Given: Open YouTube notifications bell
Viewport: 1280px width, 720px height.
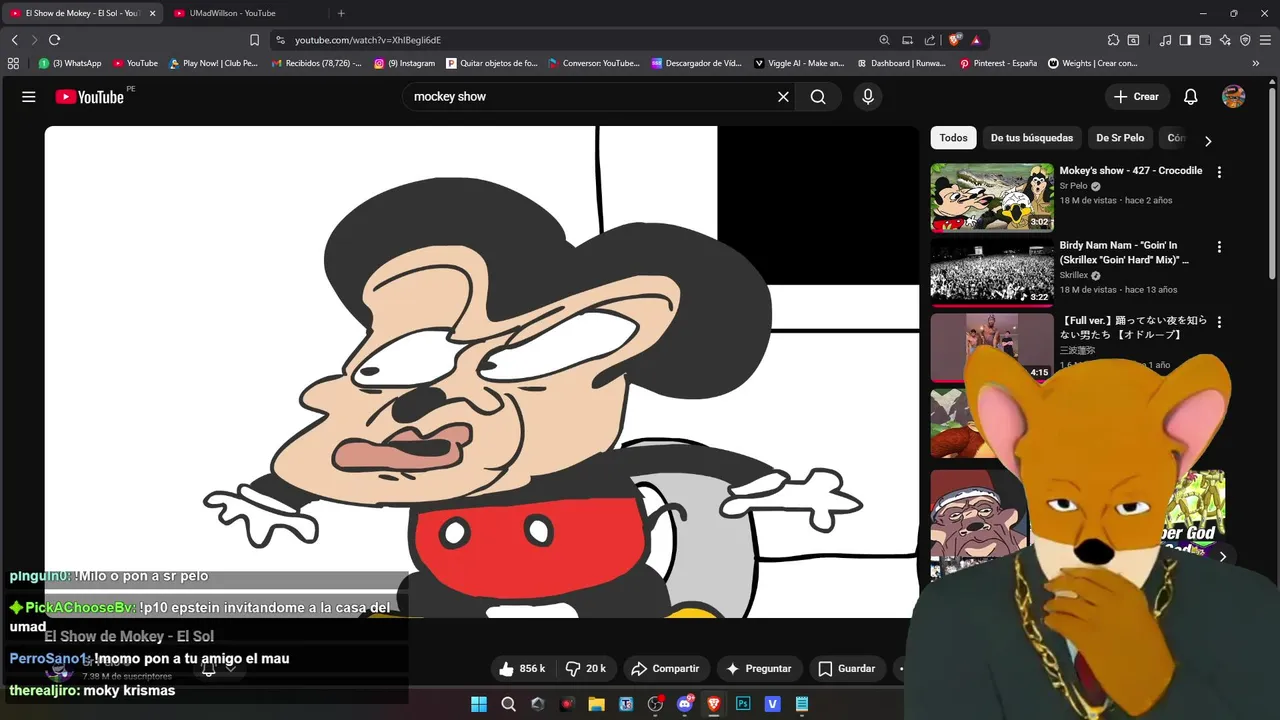Looking at the screenshot, I should (1191, 97).
